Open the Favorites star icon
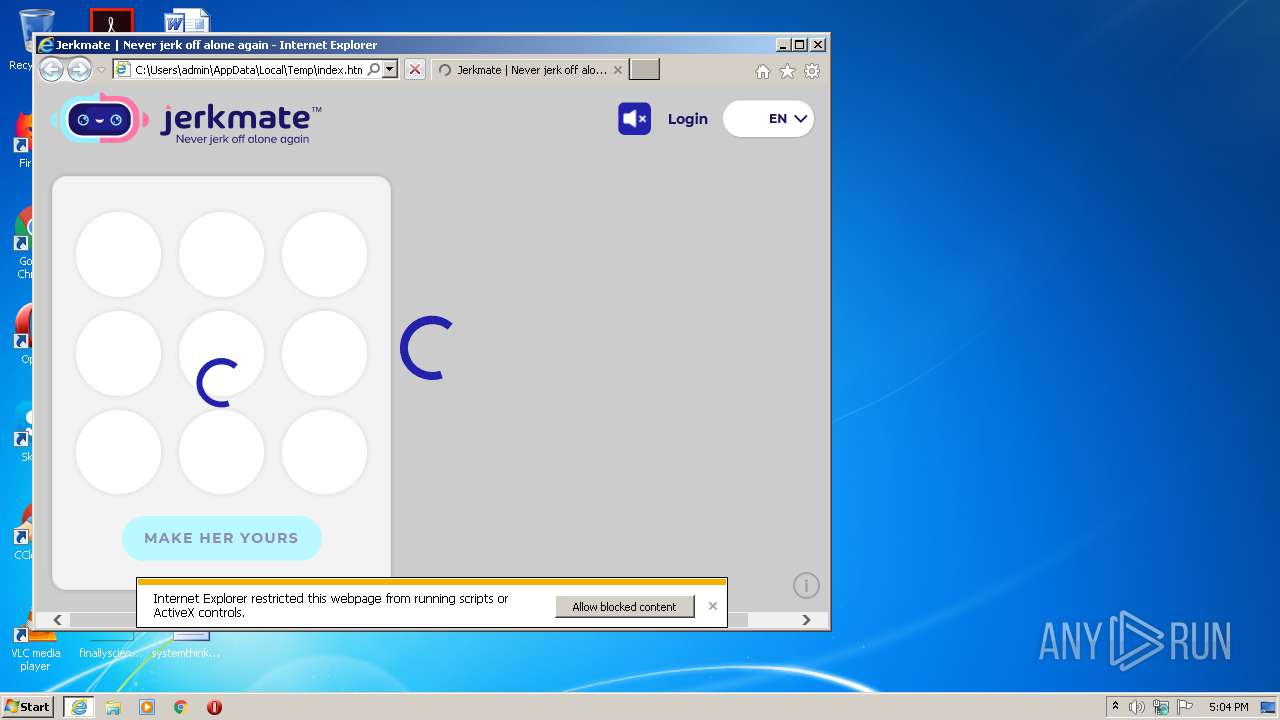 coord(787,71)
